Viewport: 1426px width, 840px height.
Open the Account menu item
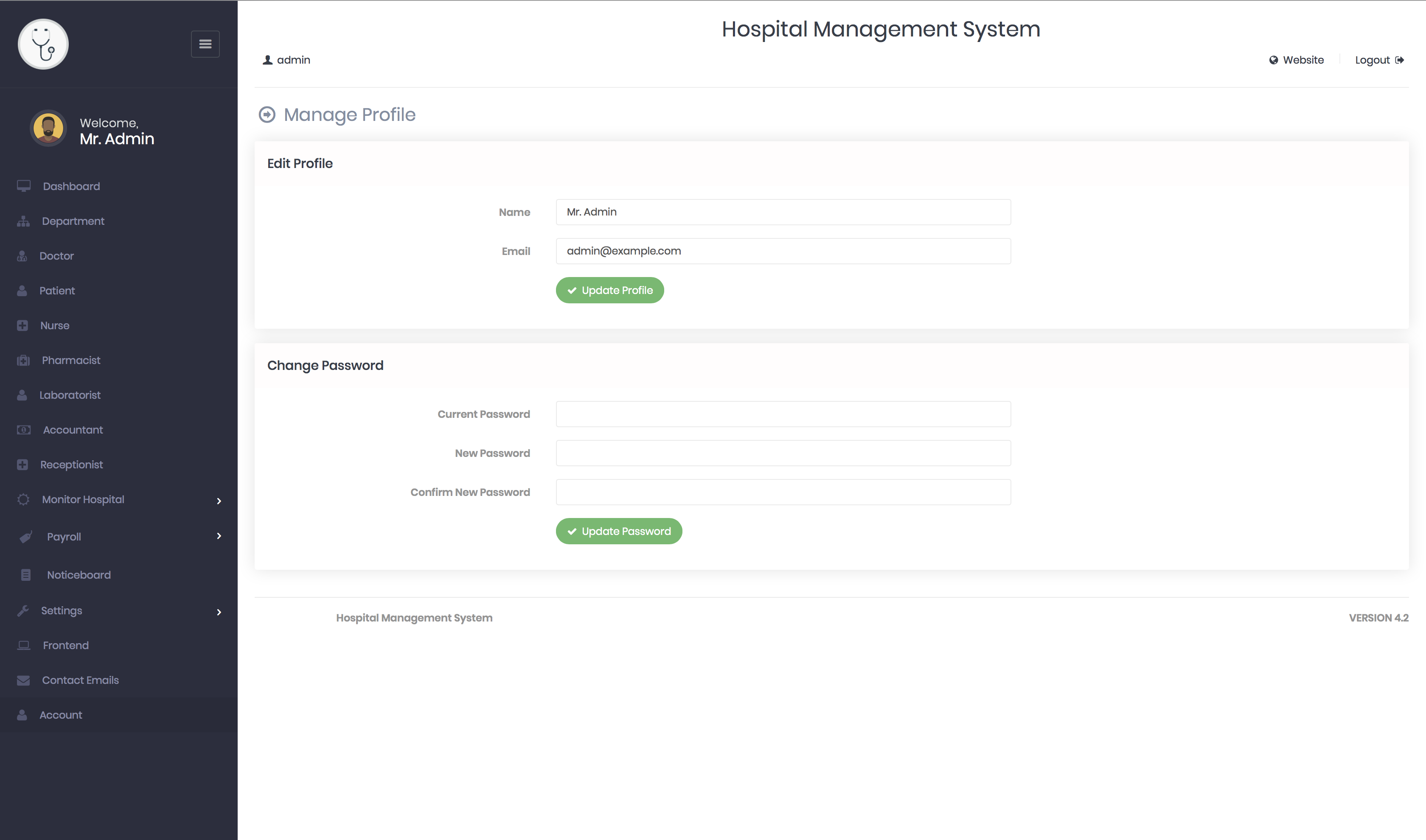[x=61, y=715]
